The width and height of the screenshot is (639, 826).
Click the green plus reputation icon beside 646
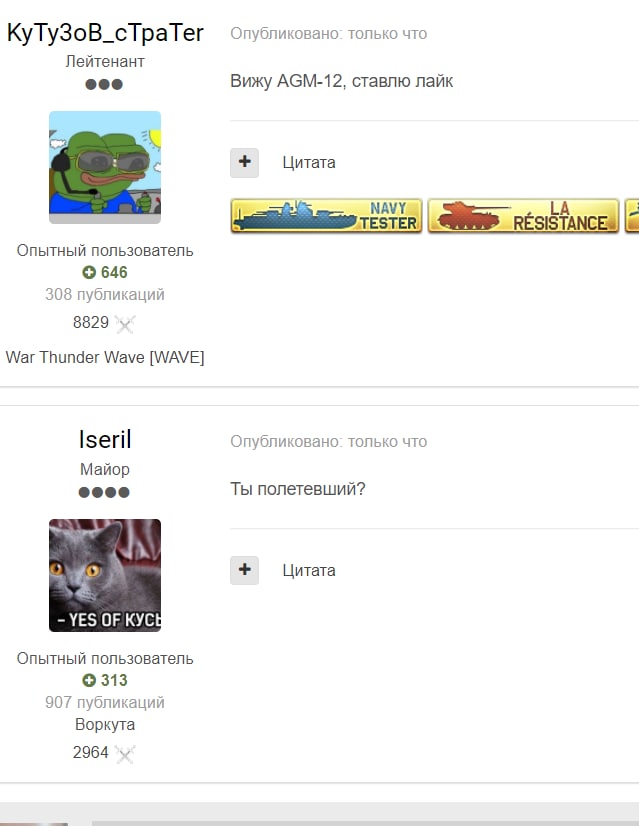[89, 272]
